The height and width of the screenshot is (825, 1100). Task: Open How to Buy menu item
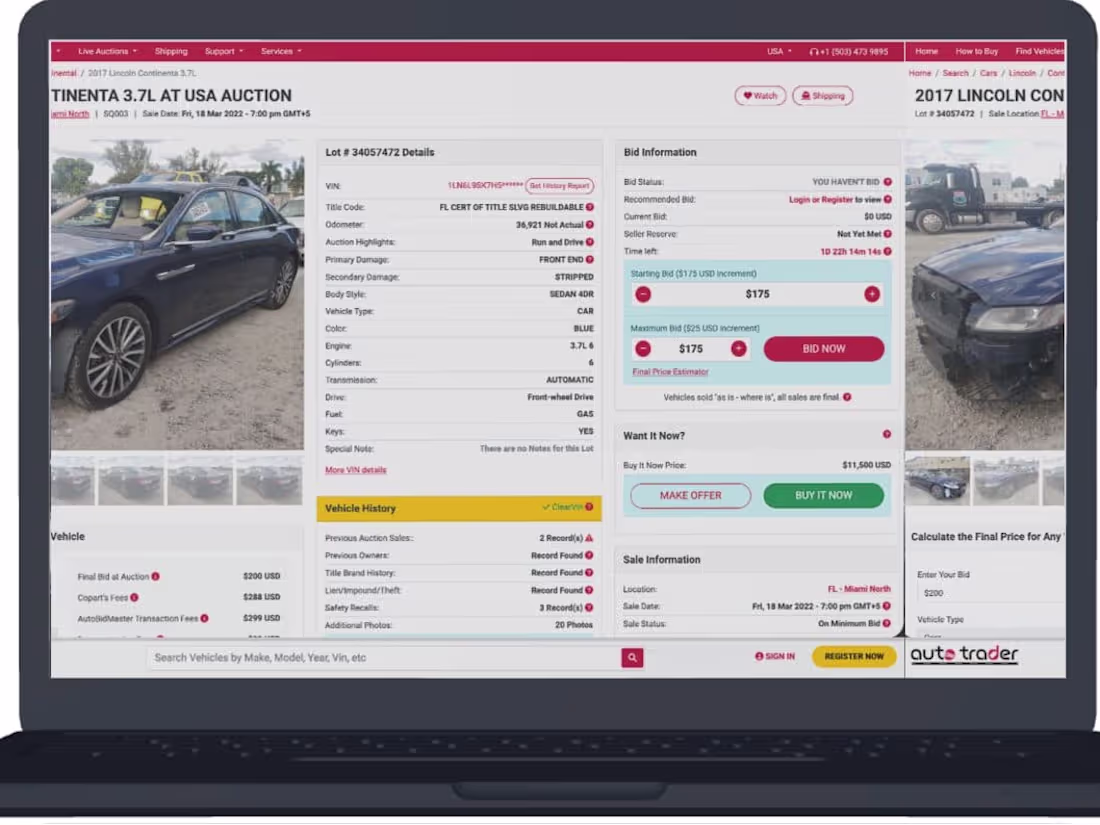click(977, 51)
